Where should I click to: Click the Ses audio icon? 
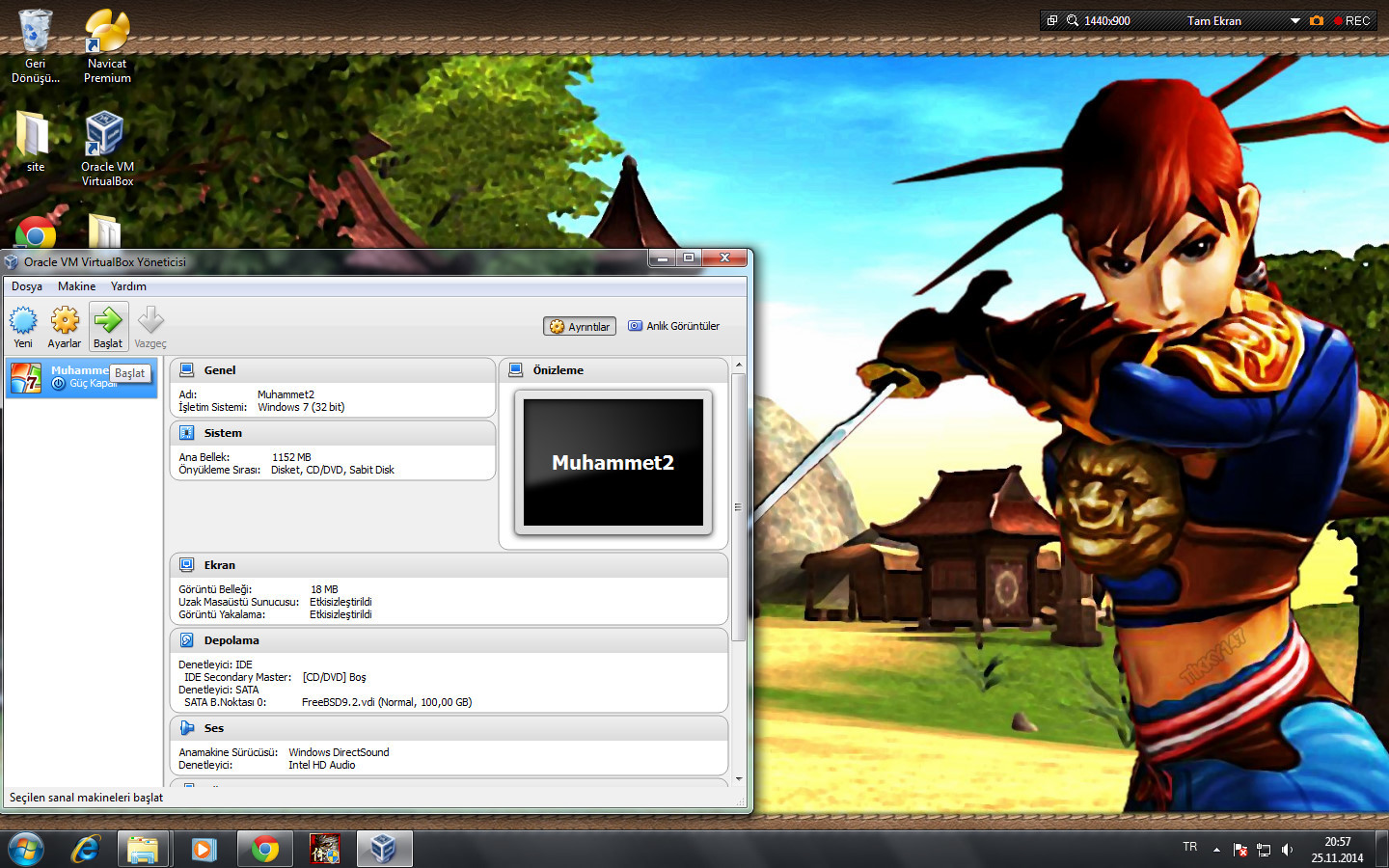tap(187, 728)
